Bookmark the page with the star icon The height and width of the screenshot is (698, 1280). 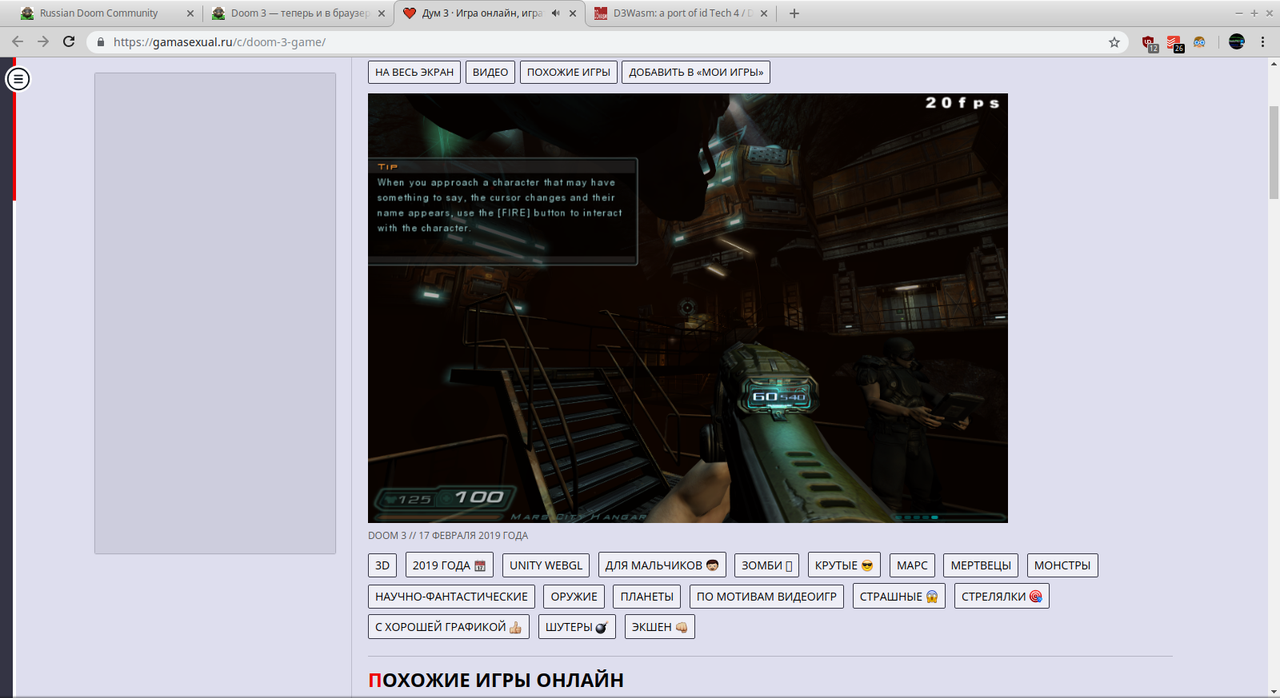tap(1114, 42)
